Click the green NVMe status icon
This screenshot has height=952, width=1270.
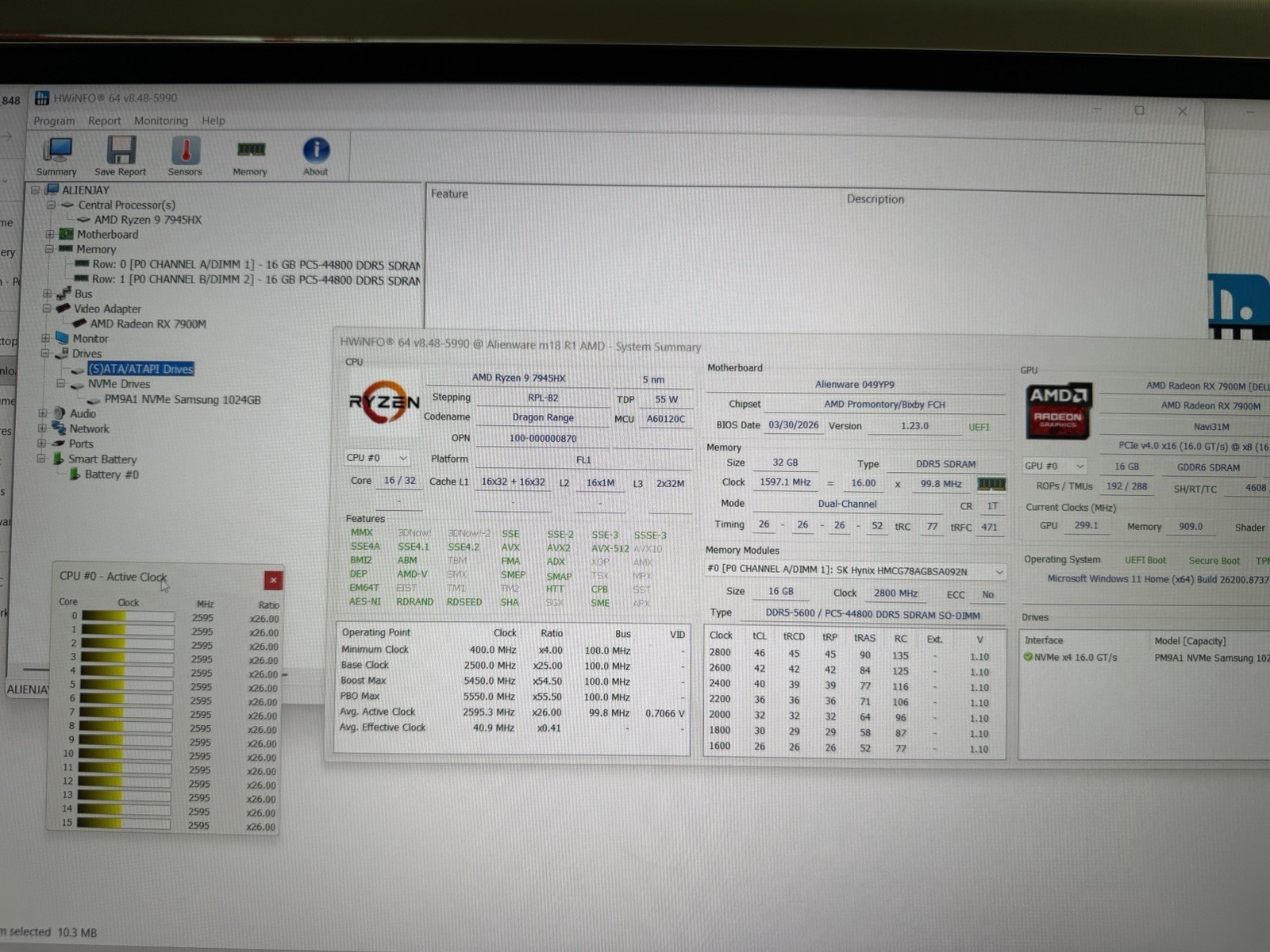pyautogui.click(x=1028, y=657)
